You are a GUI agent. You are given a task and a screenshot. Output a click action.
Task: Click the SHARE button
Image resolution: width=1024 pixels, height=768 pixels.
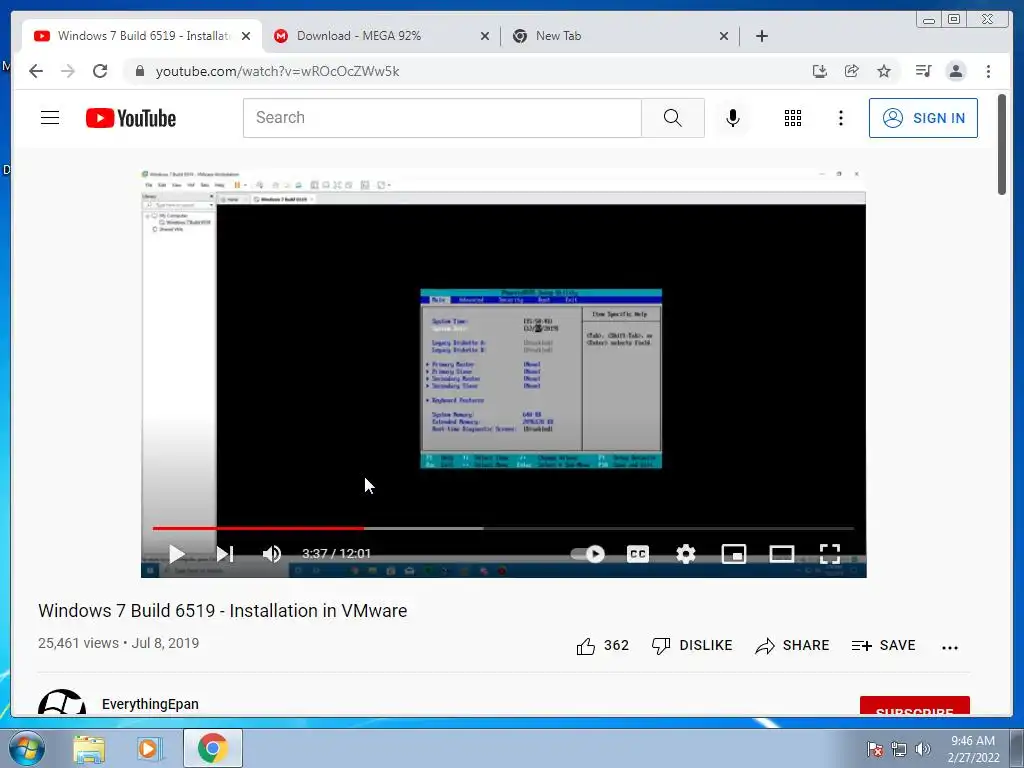tap(792, 645)
